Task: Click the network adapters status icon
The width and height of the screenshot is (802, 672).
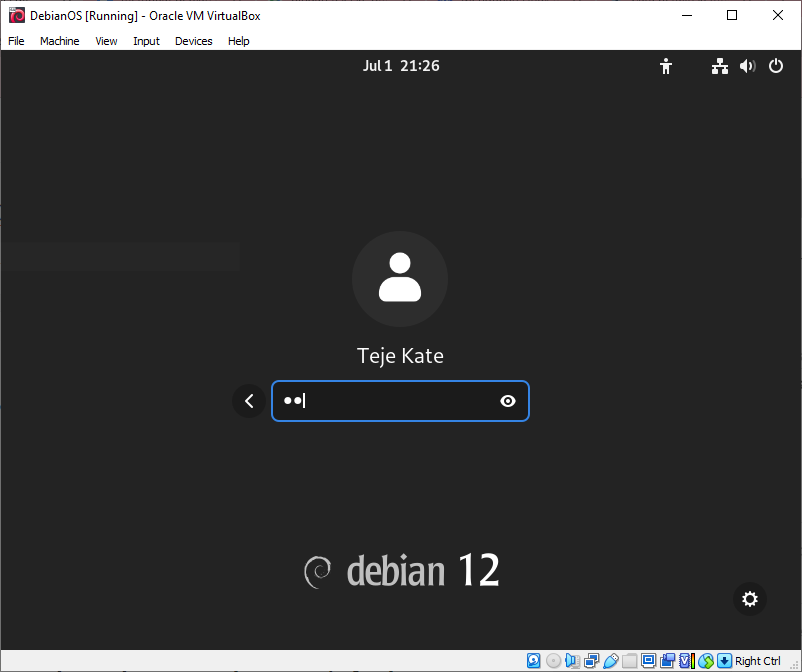Action: (591, 661)
